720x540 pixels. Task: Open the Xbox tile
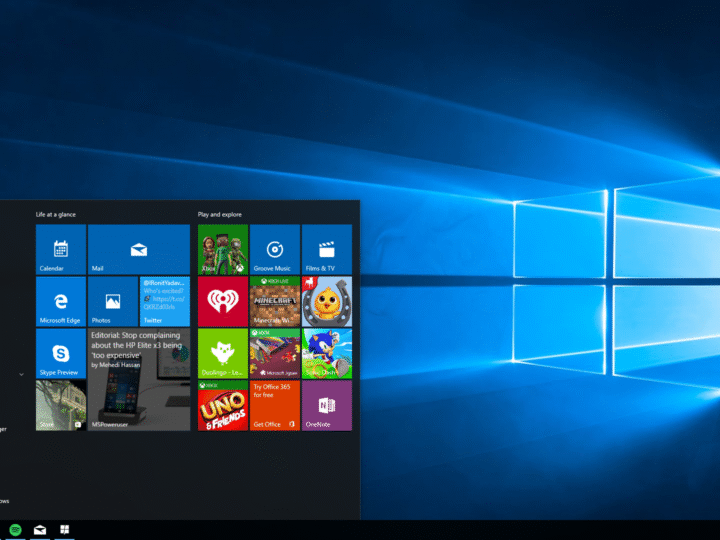pos(223,249)
